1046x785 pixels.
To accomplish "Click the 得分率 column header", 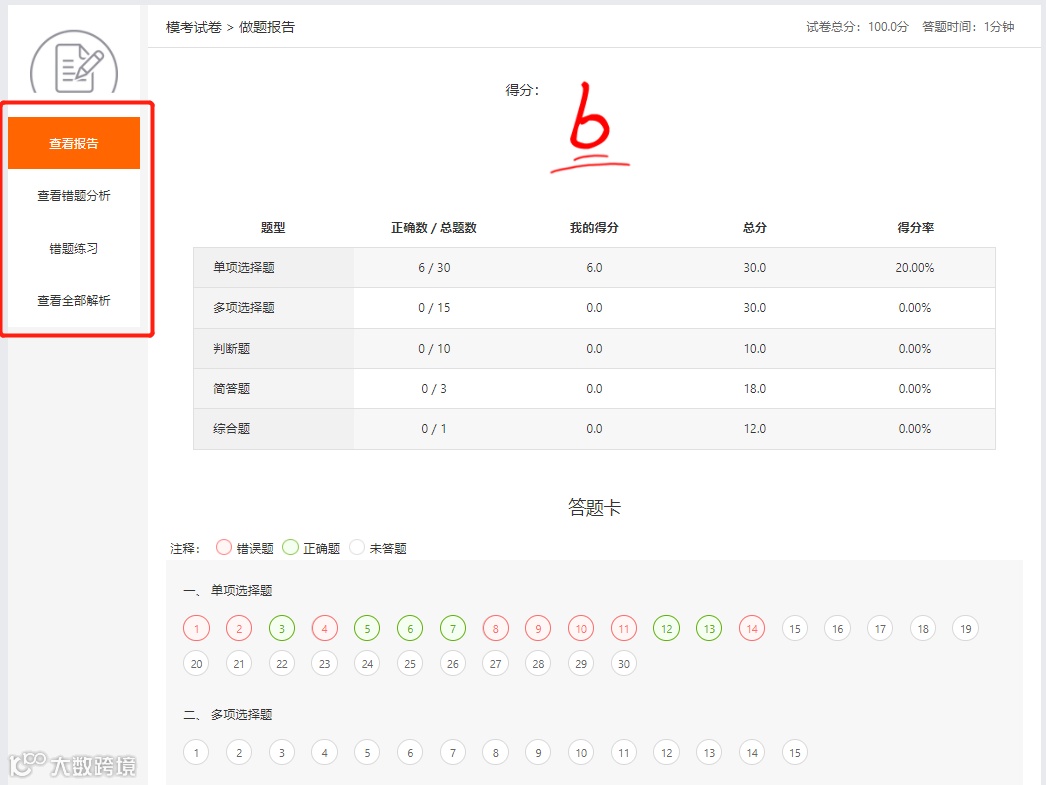I will 915,227.
